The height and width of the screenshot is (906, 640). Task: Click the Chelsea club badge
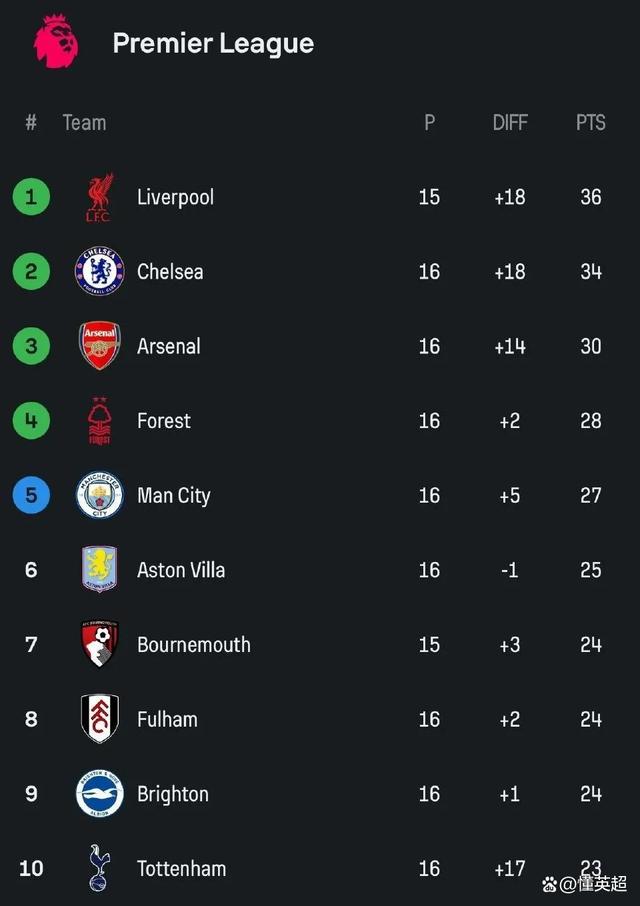tap(99, 272)
